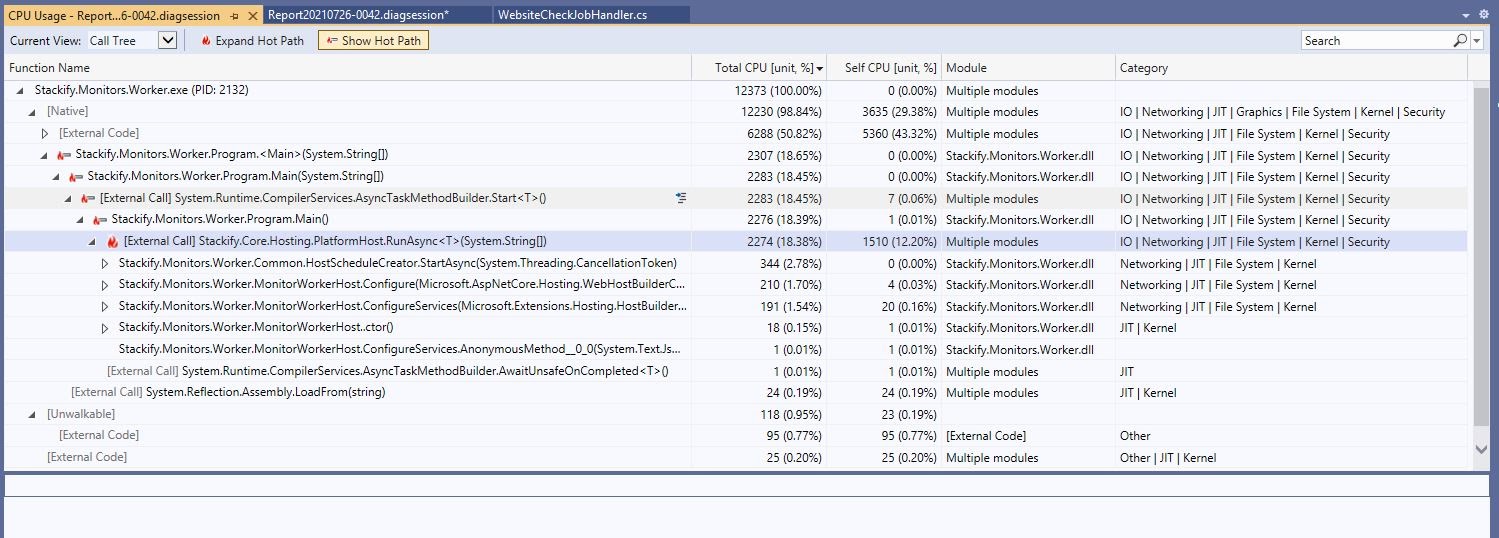Click inside the Search input field
This screenshot has width=1499, height=538.
1377,41
